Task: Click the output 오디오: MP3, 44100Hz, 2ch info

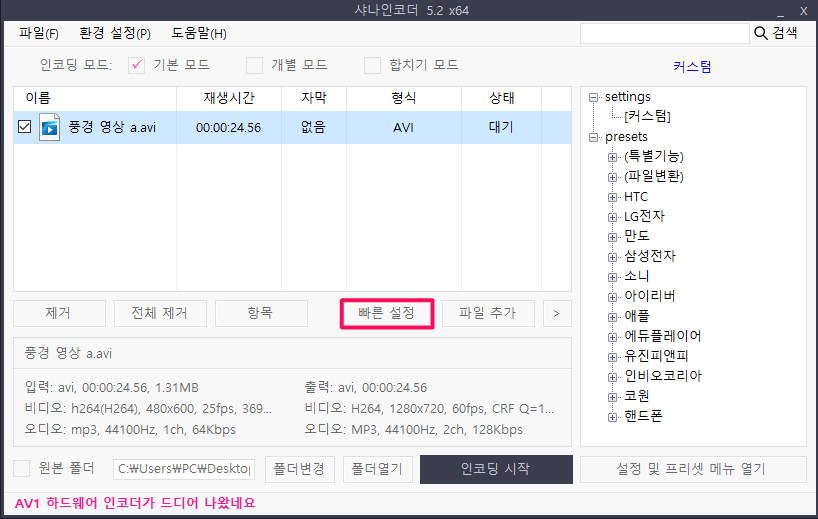Action: point(414,429)
